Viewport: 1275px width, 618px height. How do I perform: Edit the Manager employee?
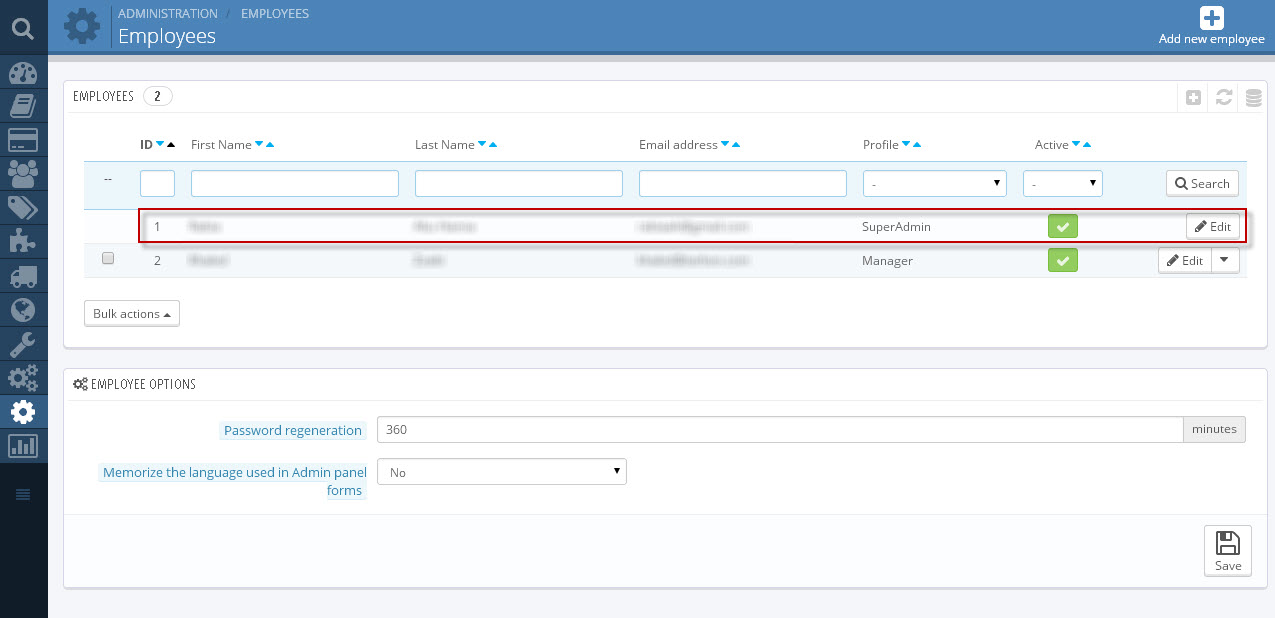tap(1185, 261)
